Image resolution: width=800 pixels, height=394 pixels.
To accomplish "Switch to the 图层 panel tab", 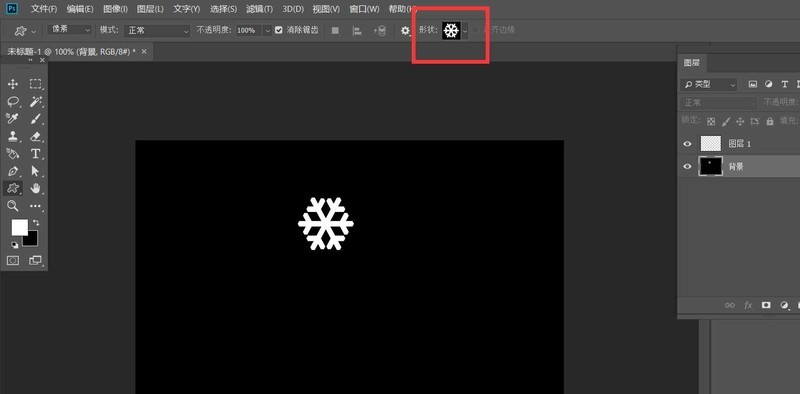I will pos(692,63).
